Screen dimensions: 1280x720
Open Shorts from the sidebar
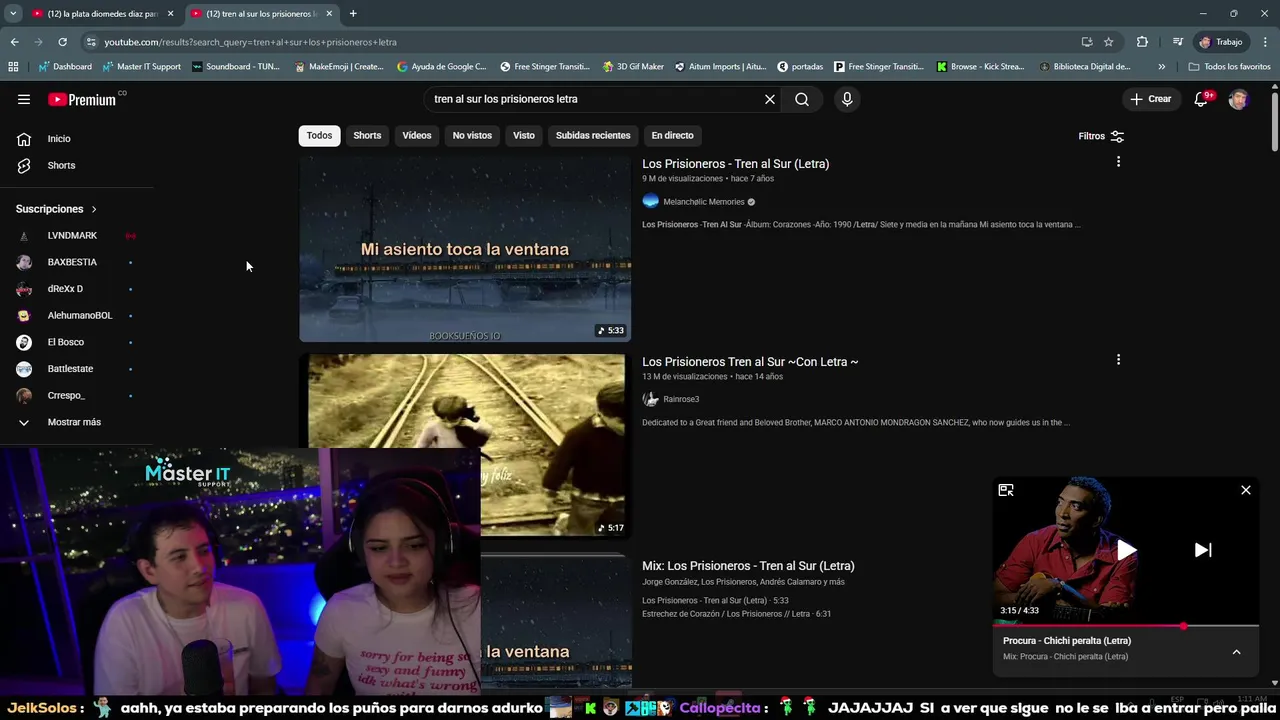(x=61, y=165)
